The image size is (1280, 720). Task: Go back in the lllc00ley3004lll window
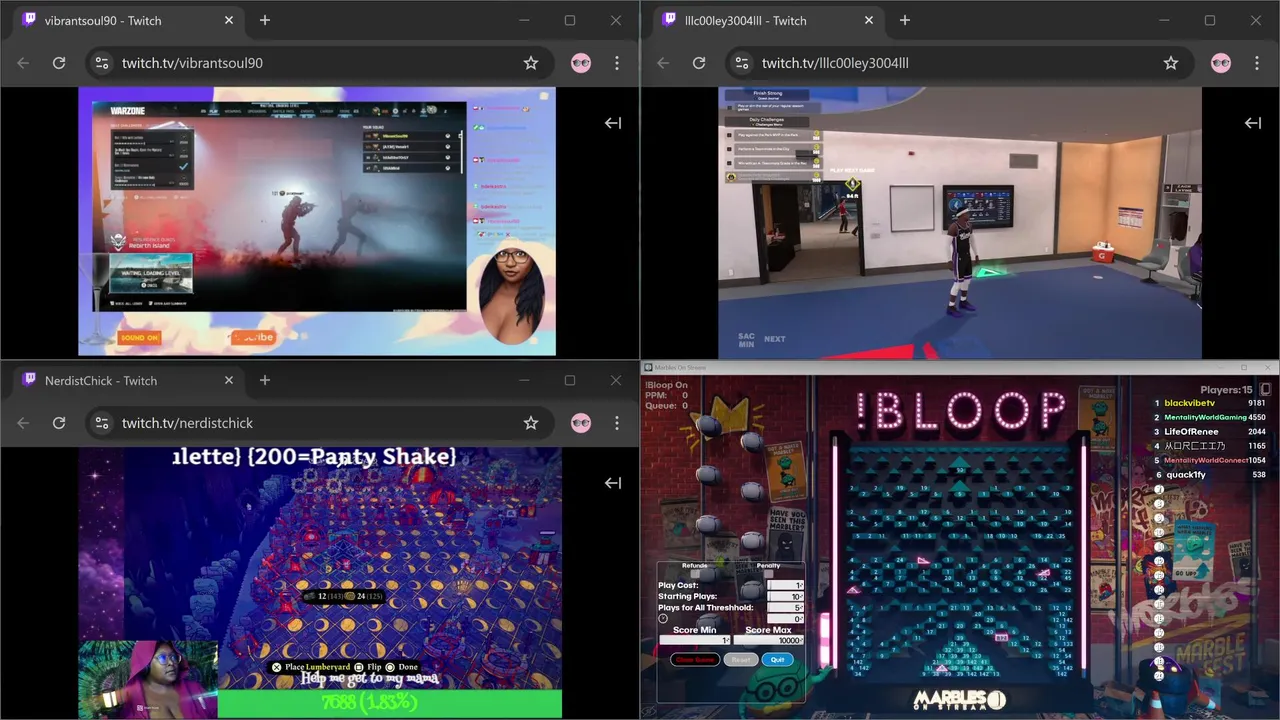pyautogui.click(x=663, y=63)
